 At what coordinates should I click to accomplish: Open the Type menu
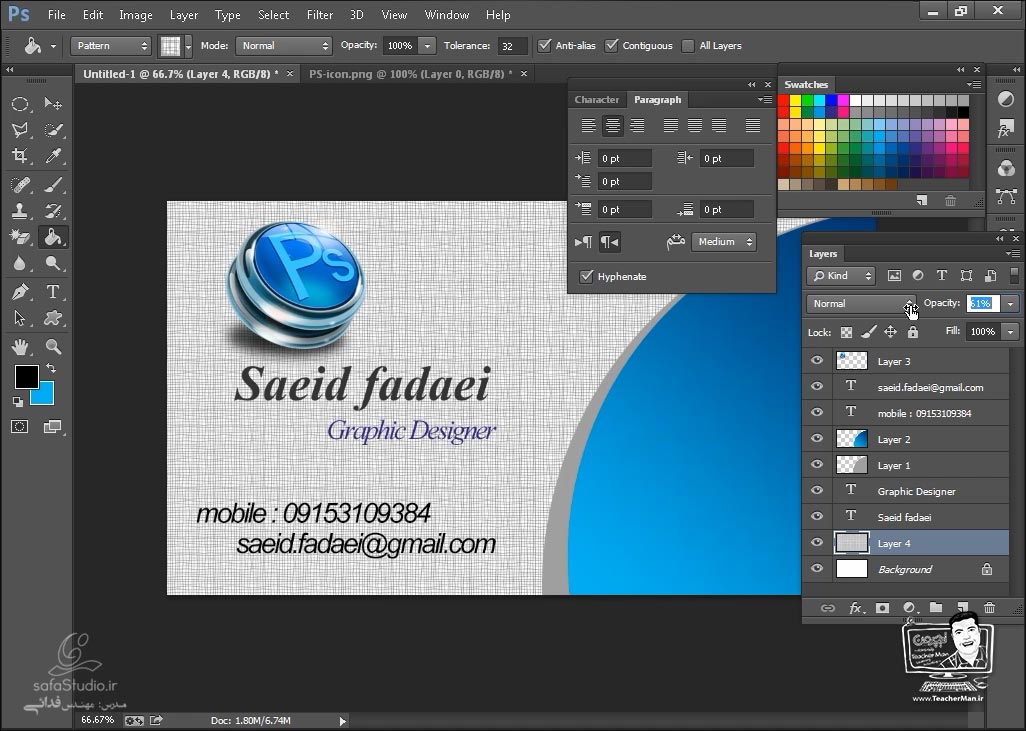coord(228,14)
